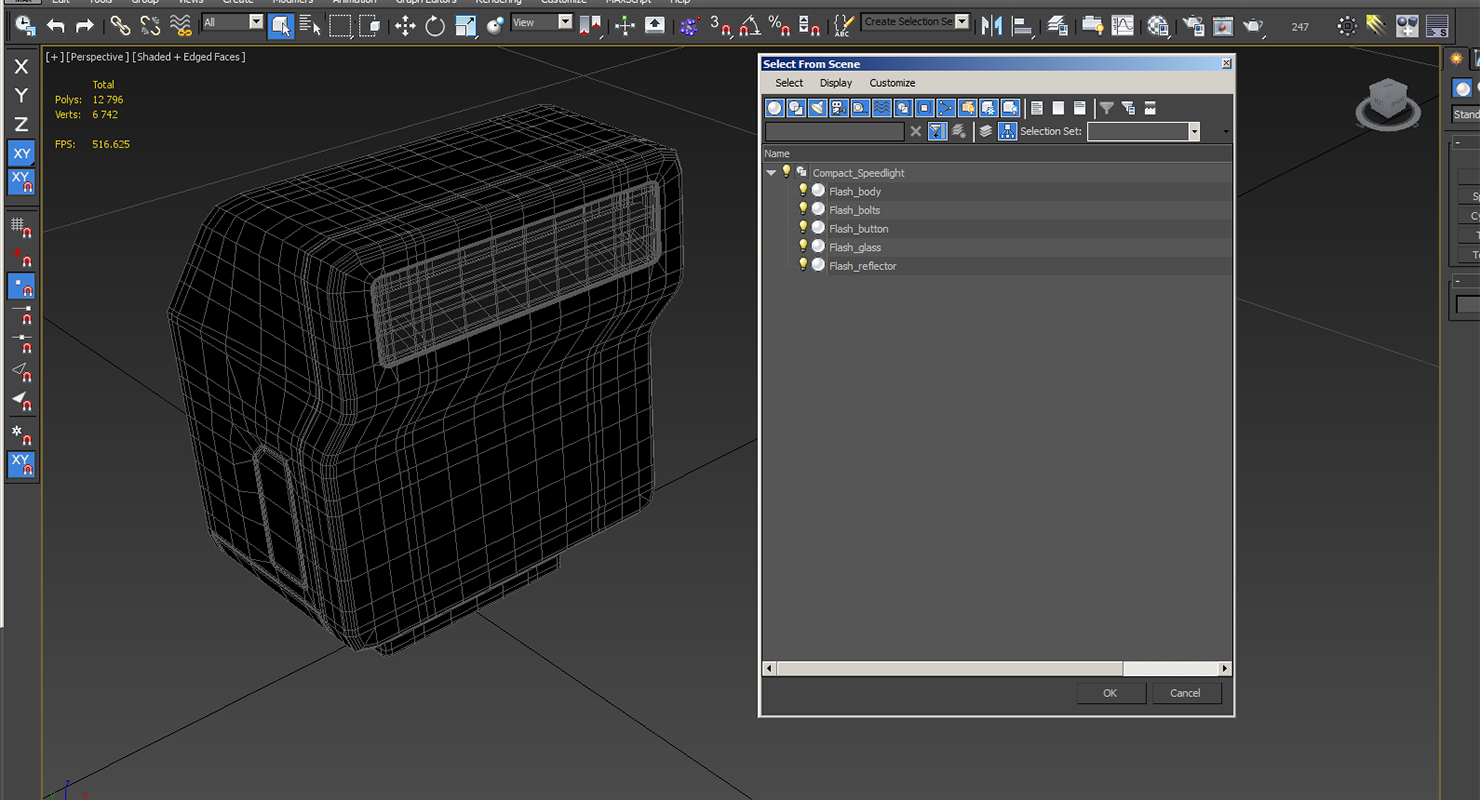Viewport: 1480px width, 800px height.
Task: Click the Undo arrow in main toolbar
Action: [x=56, y=25]
